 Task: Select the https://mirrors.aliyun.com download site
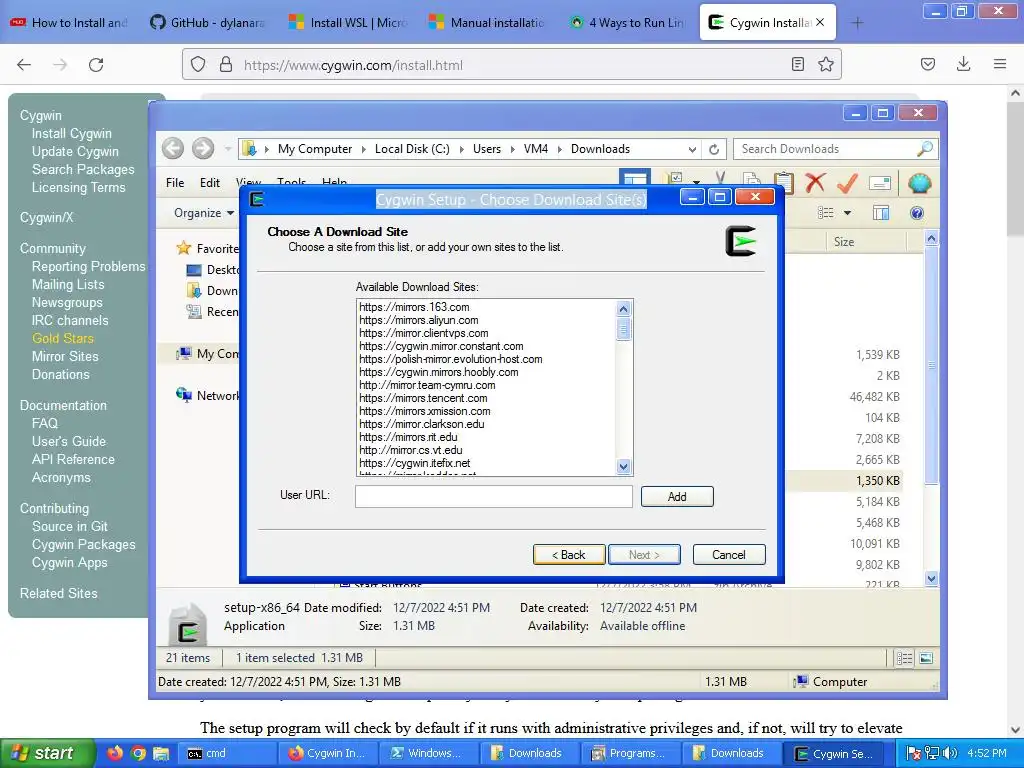coord(419,320)
